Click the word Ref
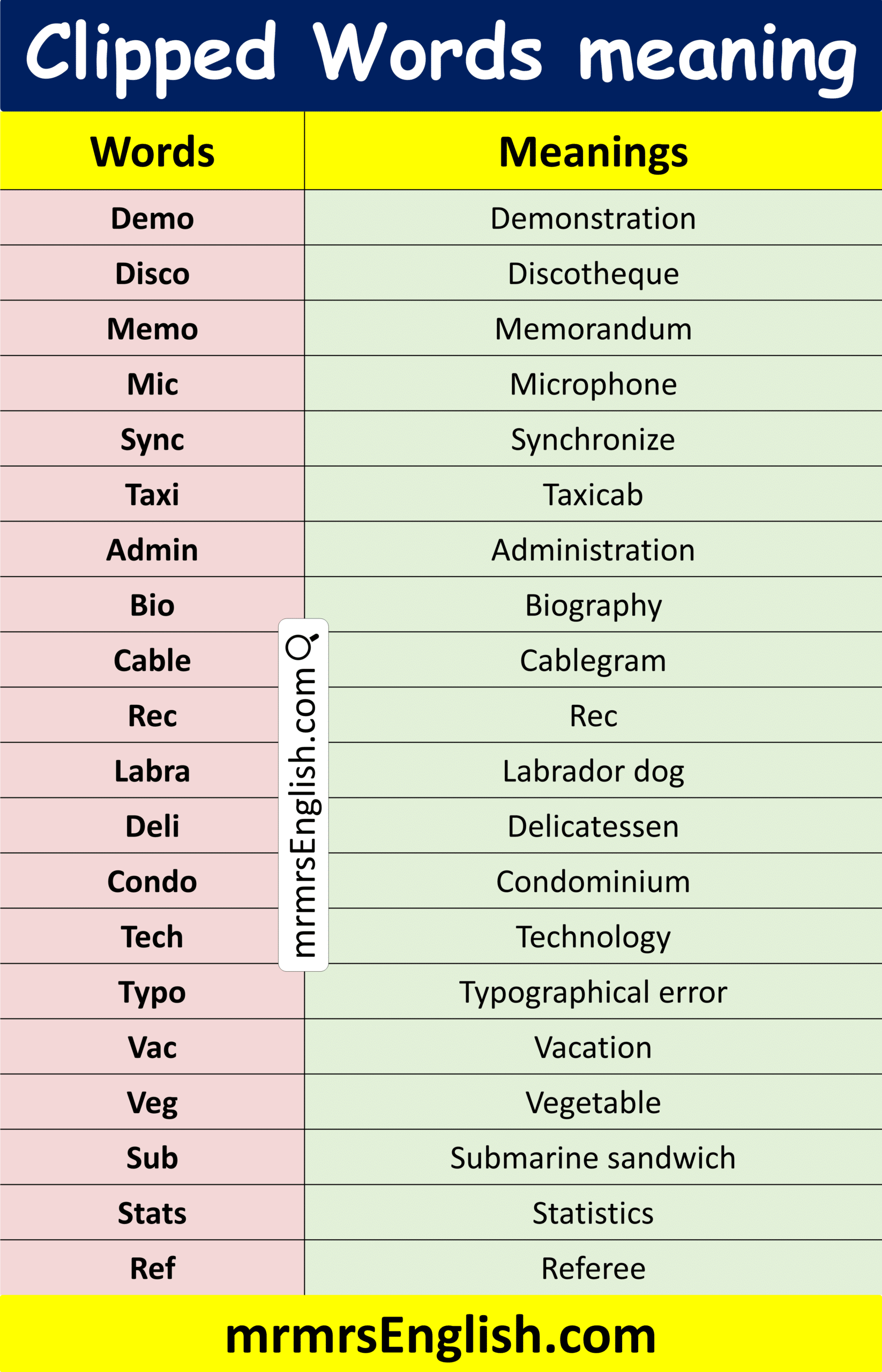This screenshot has height=1372, width=882. [152, 1269]
